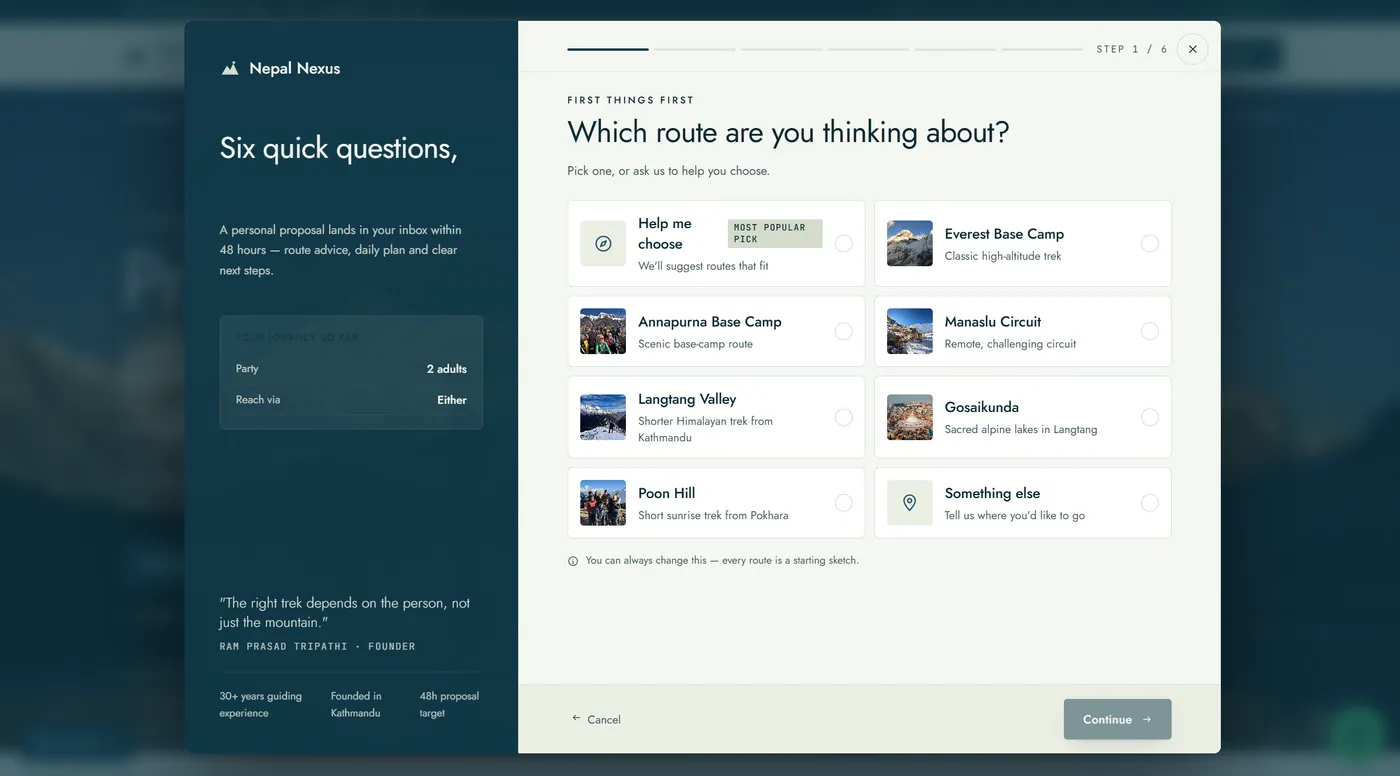Click the Nepal Nexus mountain logo icon
This screenshot has width=1400, height=776.
coord(230,68)
